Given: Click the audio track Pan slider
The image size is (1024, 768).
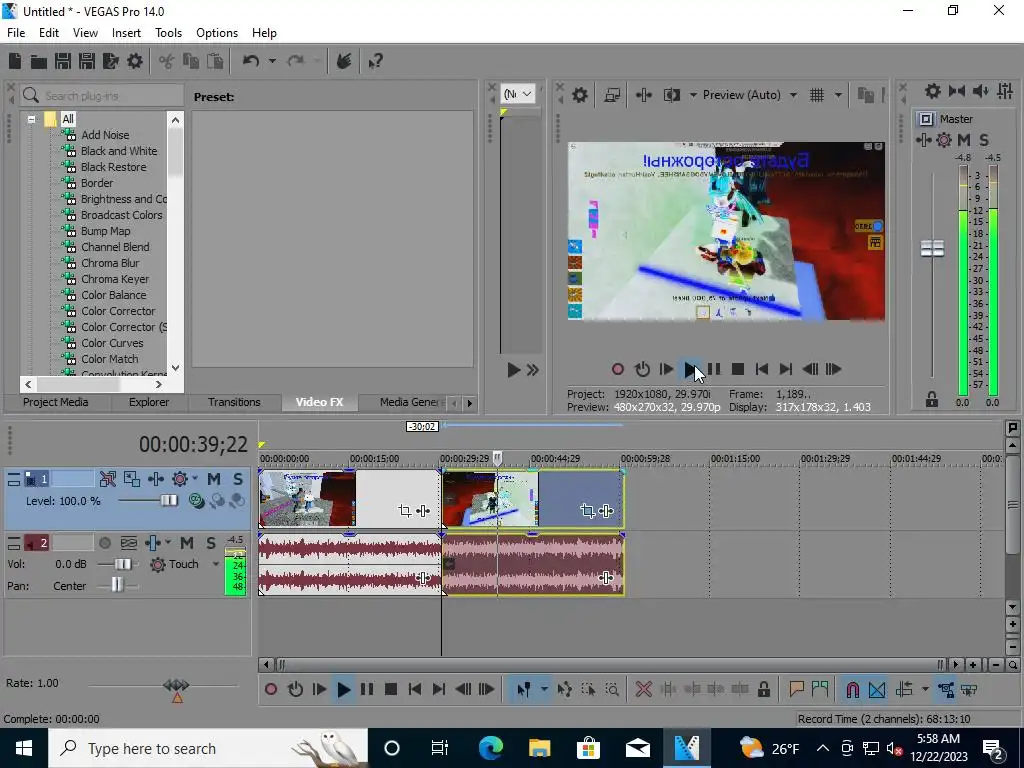Looking at the screenshot, I should tap(117, 584).
